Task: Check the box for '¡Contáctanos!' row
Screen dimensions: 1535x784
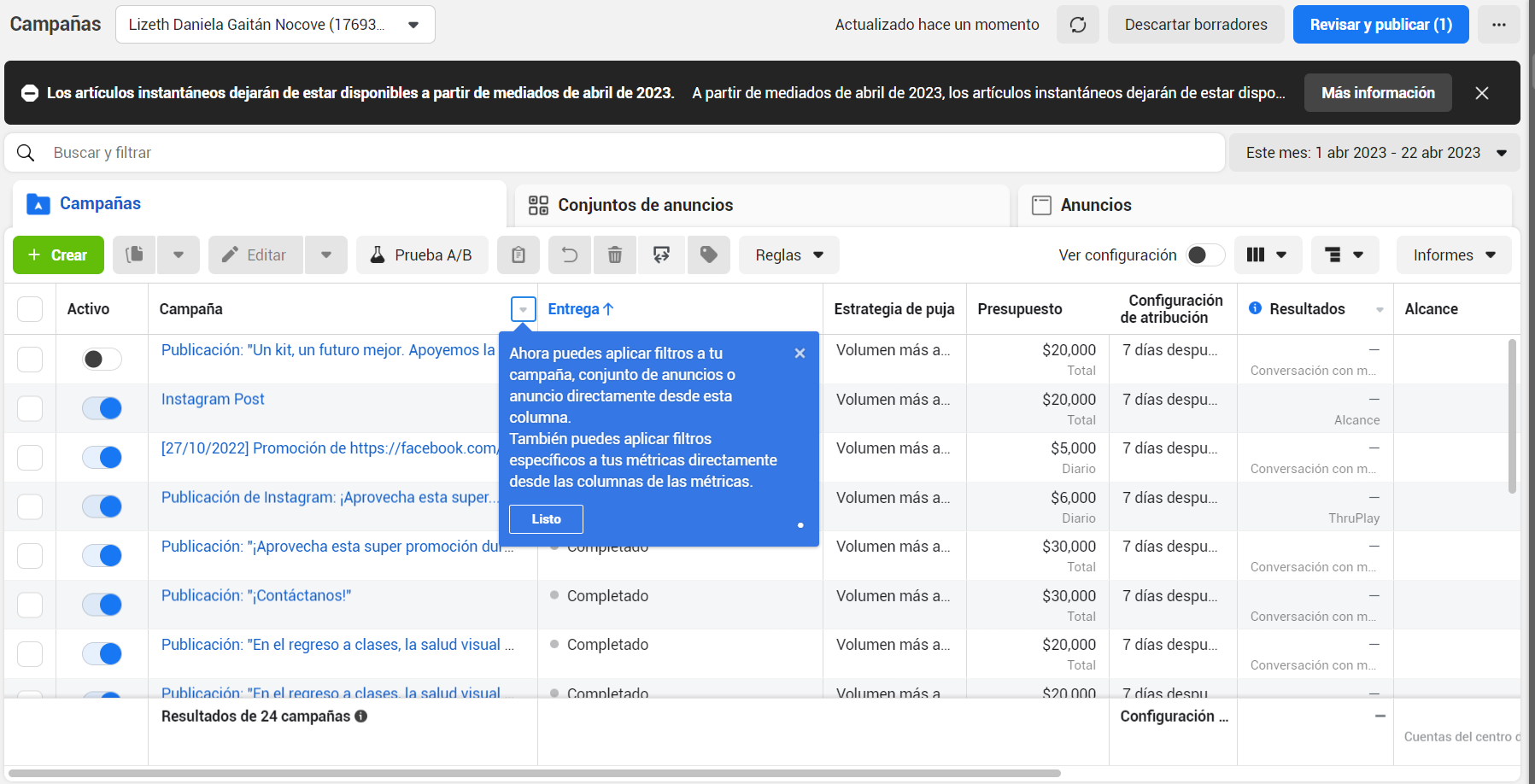Action: [30, 605]
